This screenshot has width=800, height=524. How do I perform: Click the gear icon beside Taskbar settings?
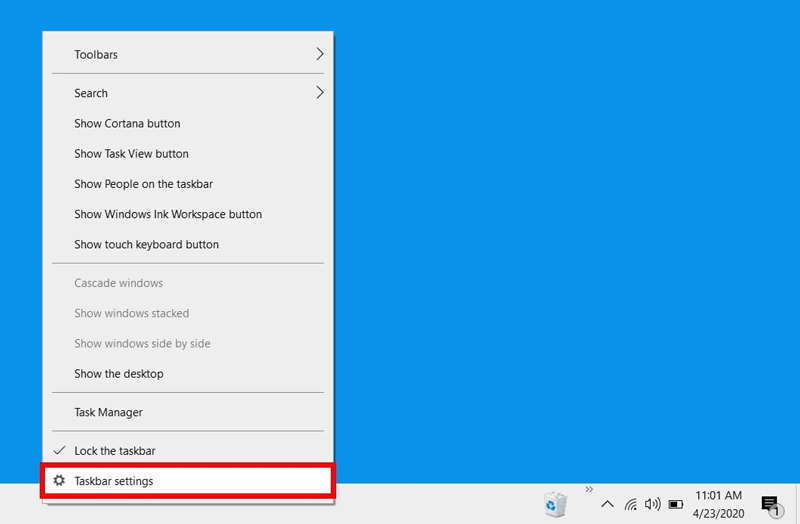[59, 481]
